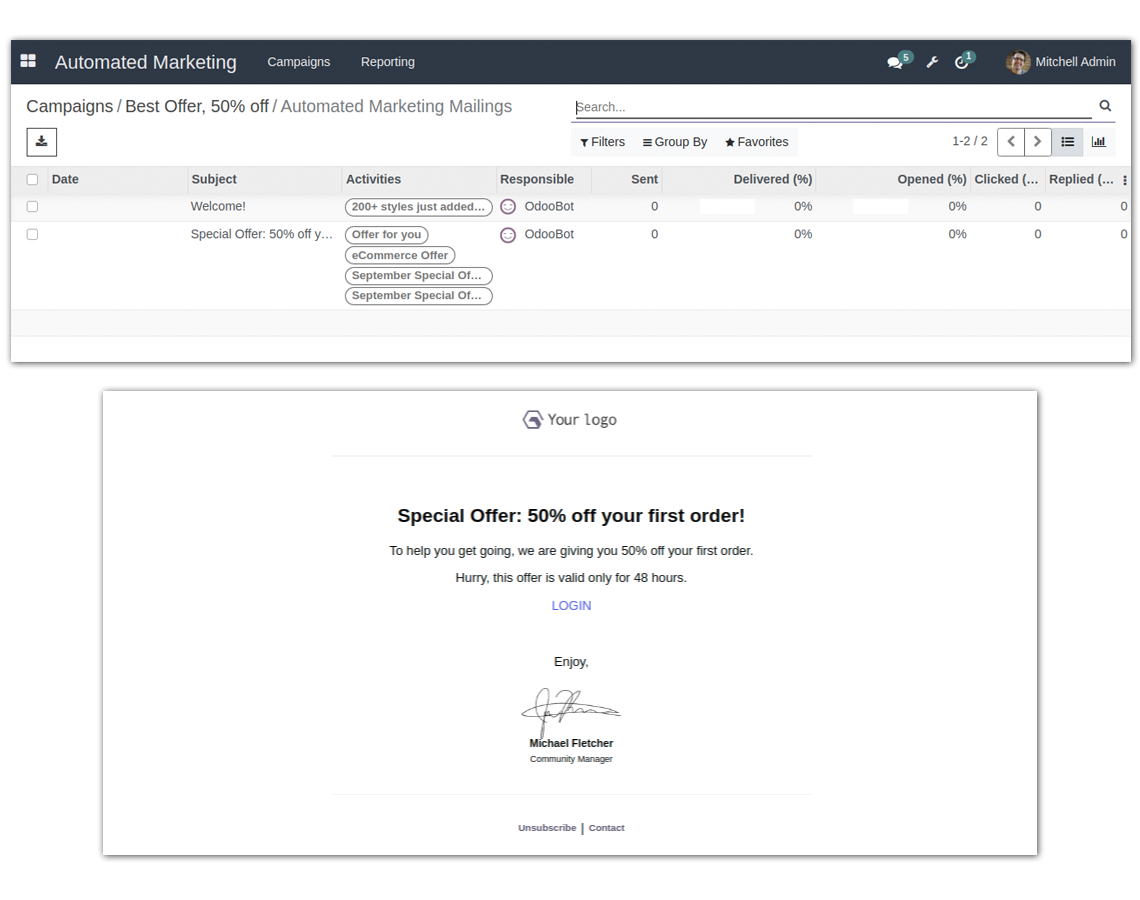Open the apps grid home menu

[x=28, y=61]
